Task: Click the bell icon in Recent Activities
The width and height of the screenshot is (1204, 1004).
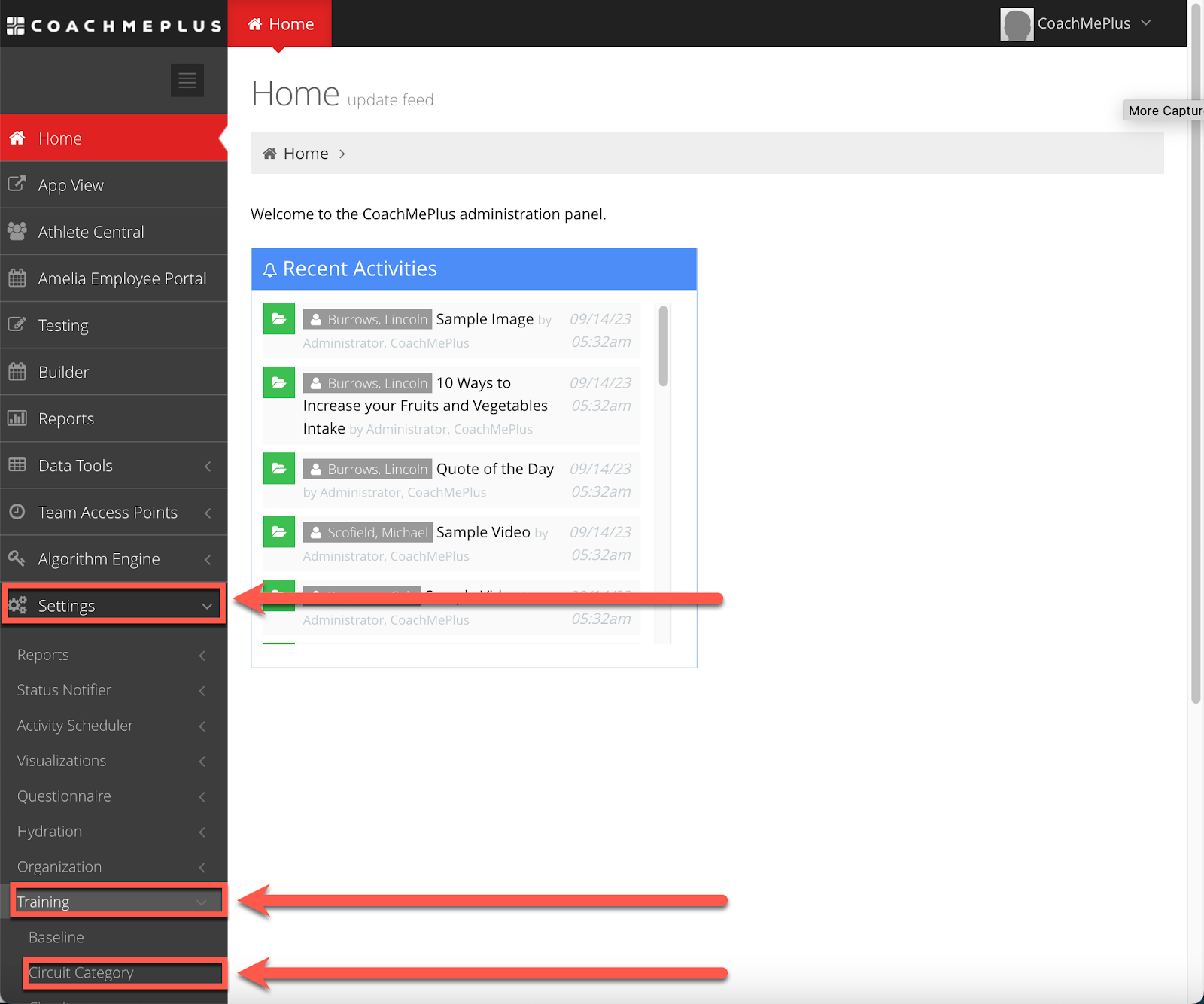Action: tap(270, 269)
